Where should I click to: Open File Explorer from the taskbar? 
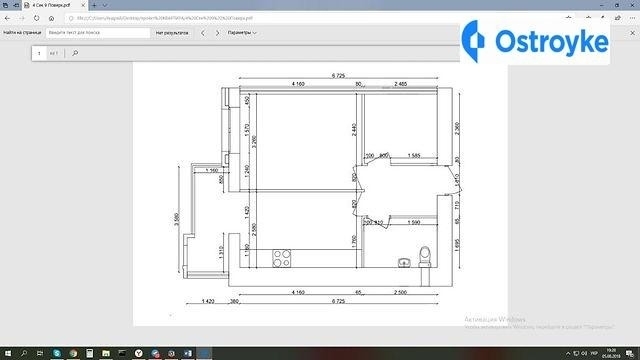(106, 353)
